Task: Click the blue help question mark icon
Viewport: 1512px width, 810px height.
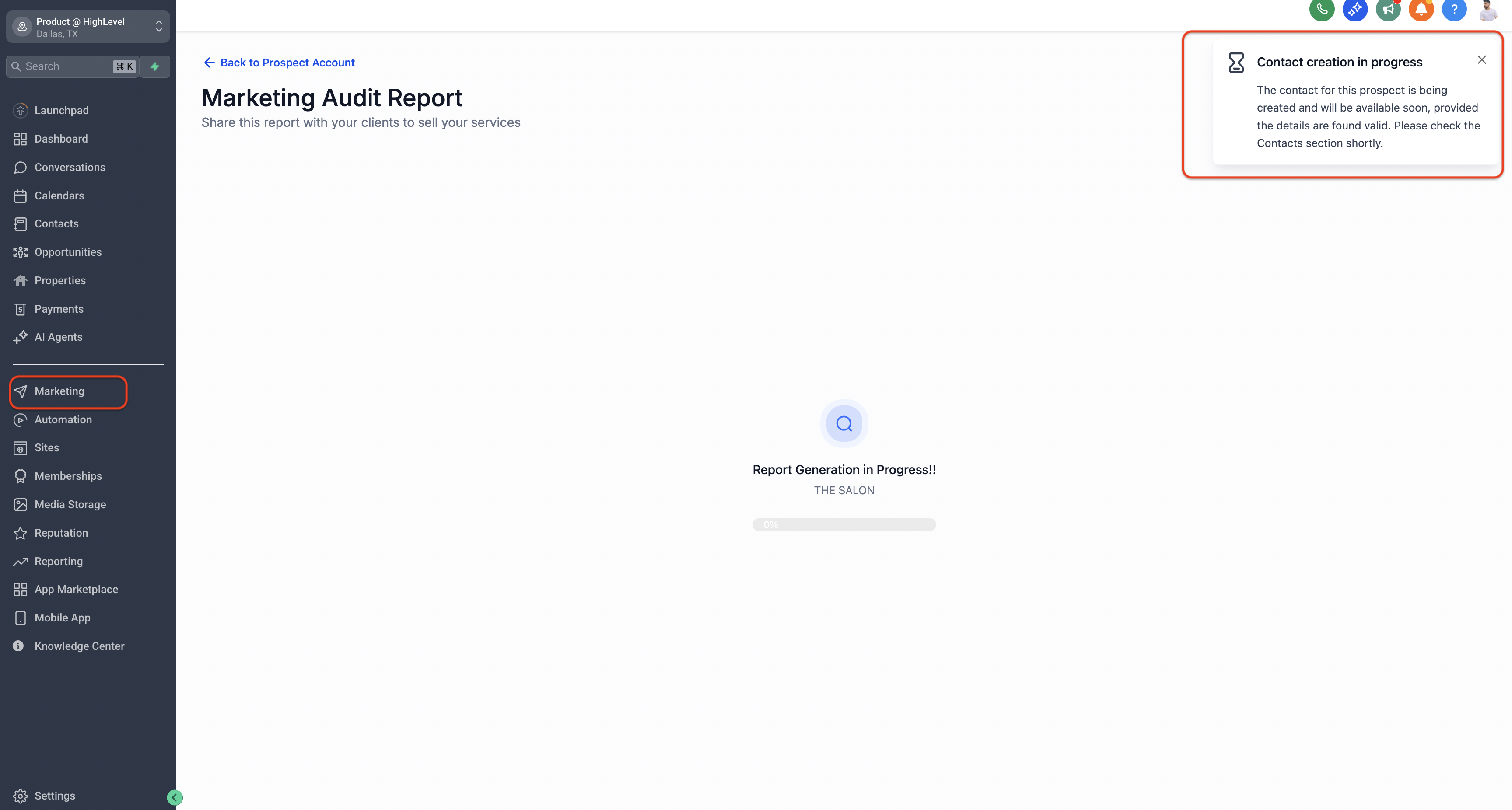Action: click(x=1454, y=9)
